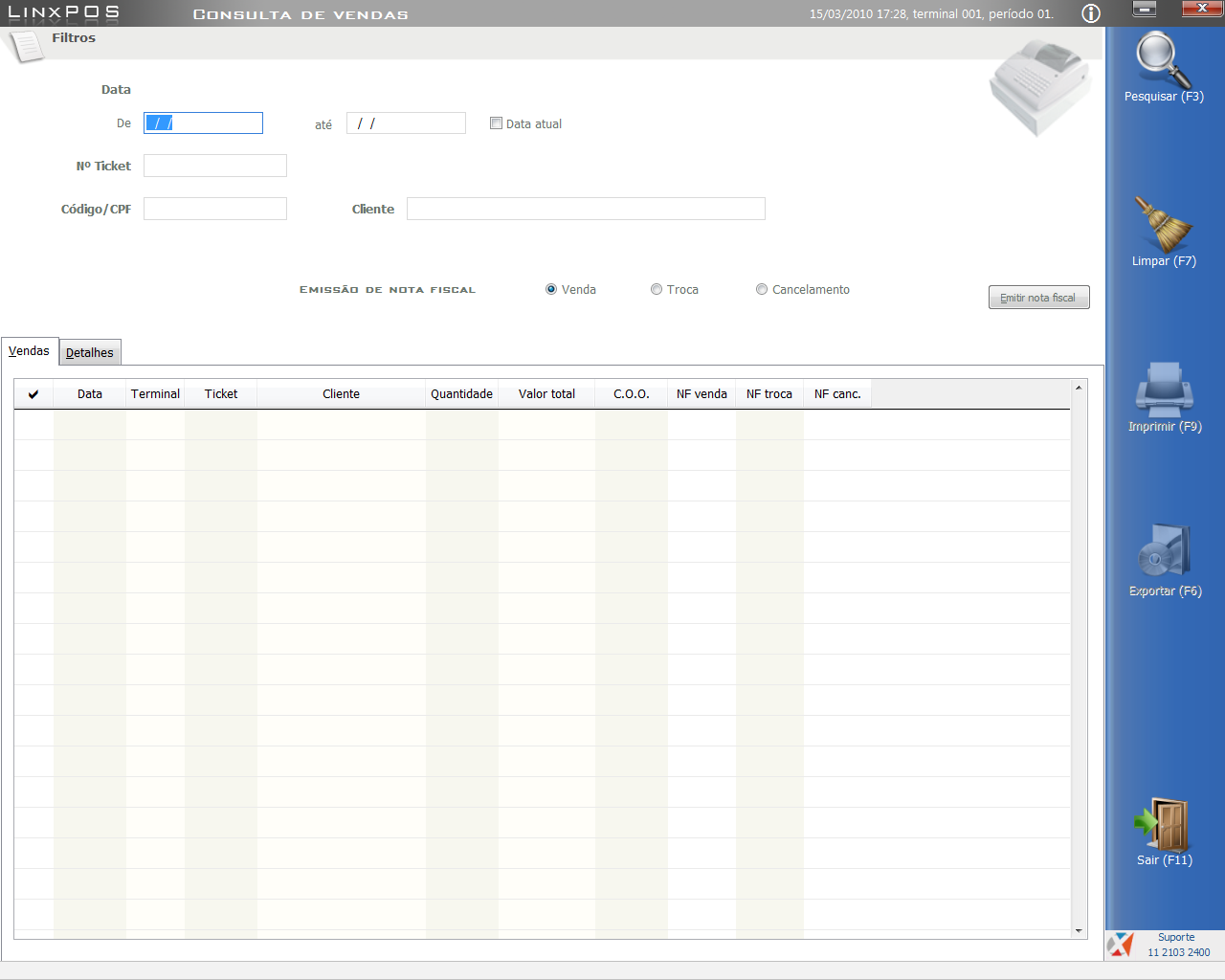Click the date and terminal status text
Image resolution: width=1225 pixels, height=980 pixels.
pos(931,14)
